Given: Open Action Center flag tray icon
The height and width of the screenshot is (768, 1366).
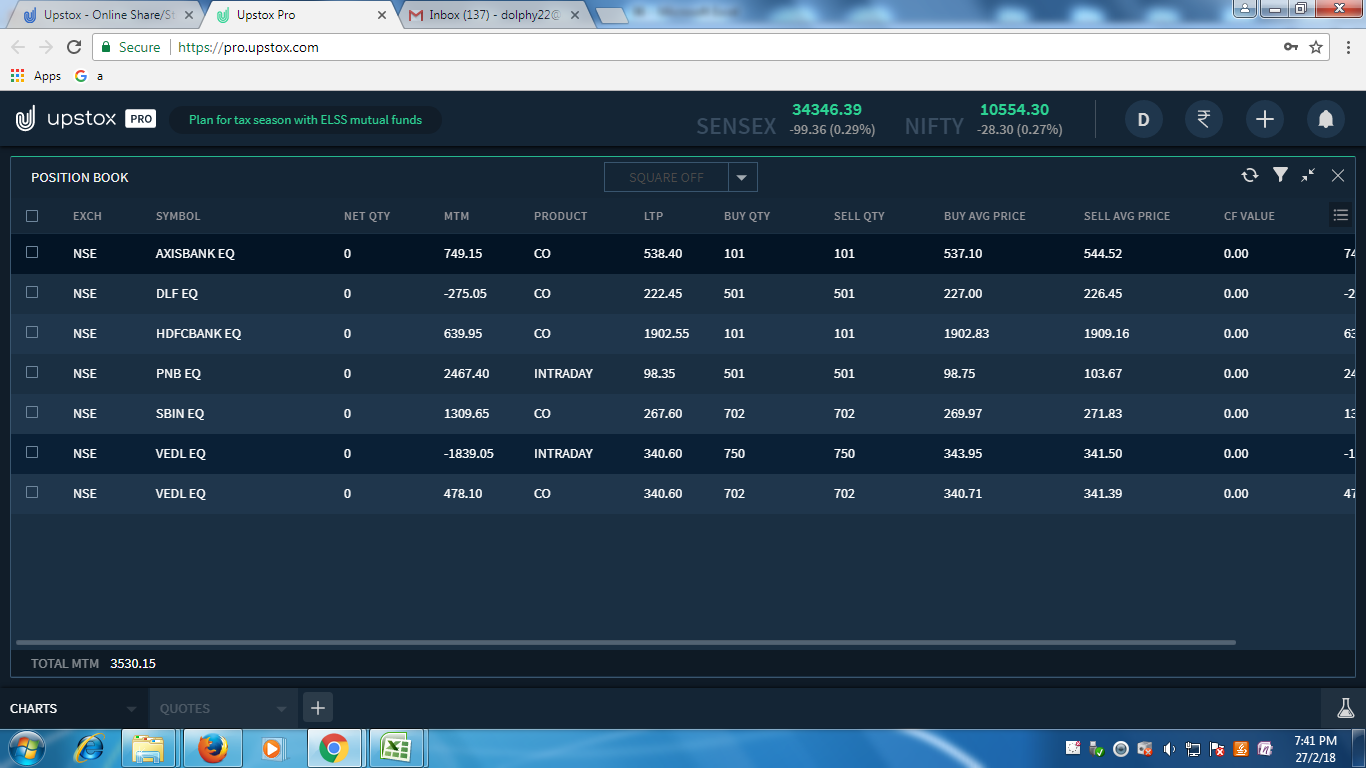Looking at the screenshot, I should [x=1217, y=748].
